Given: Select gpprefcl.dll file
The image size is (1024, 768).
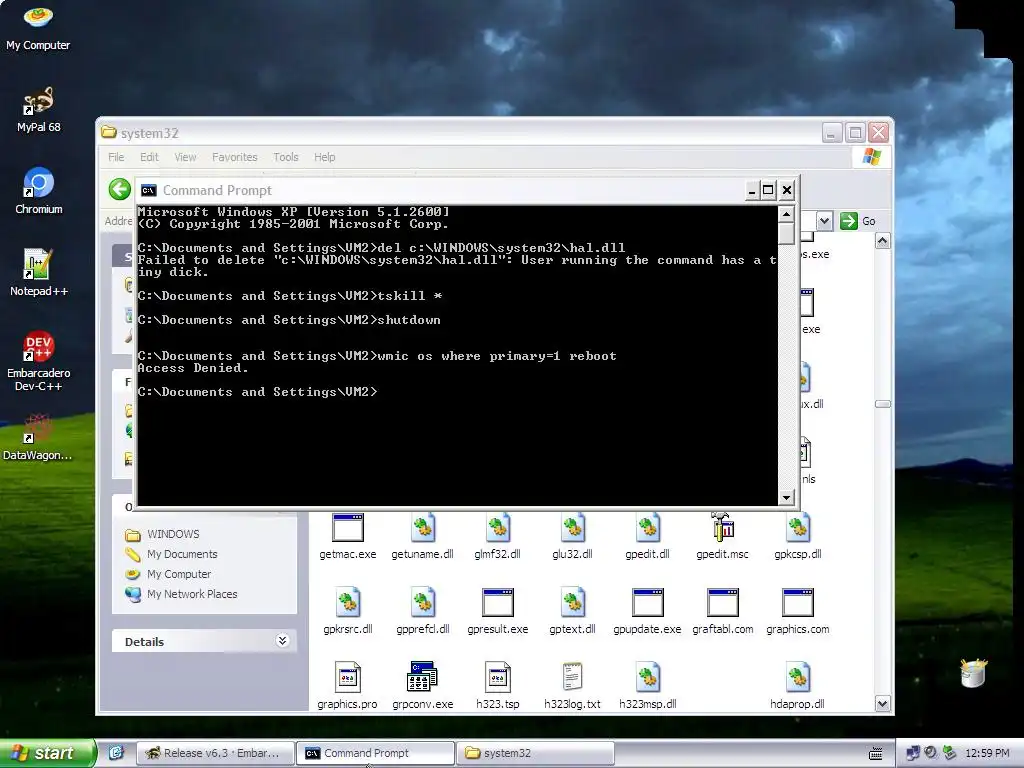Looking at the screenshot, I should (423, 612).
